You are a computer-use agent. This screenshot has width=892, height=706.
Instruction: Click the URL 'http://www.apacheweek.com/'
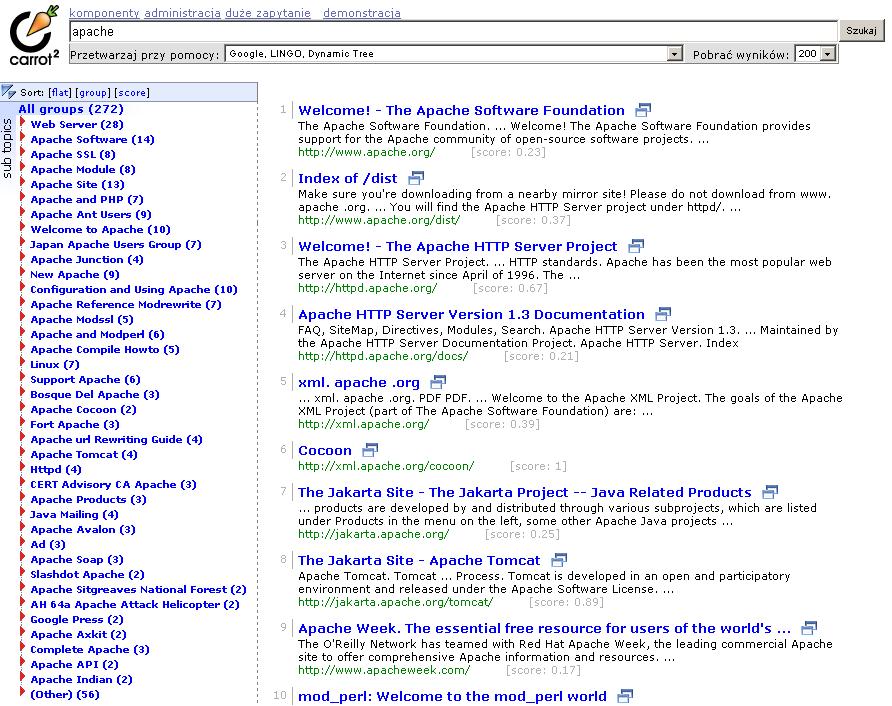click(x=384, y=670)
